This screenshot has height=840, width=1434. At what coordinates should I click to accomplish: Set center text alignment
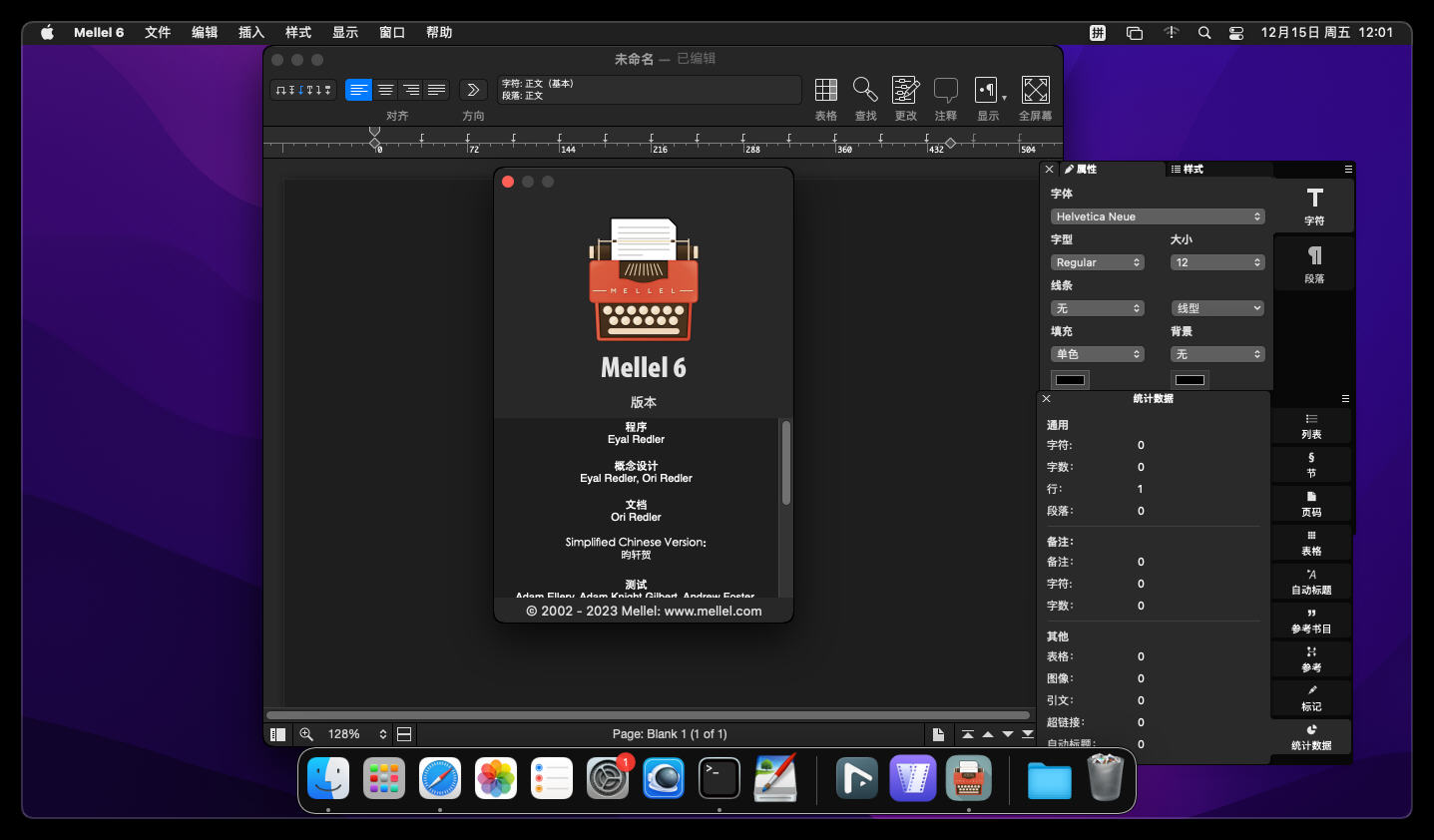pos(385,90)
